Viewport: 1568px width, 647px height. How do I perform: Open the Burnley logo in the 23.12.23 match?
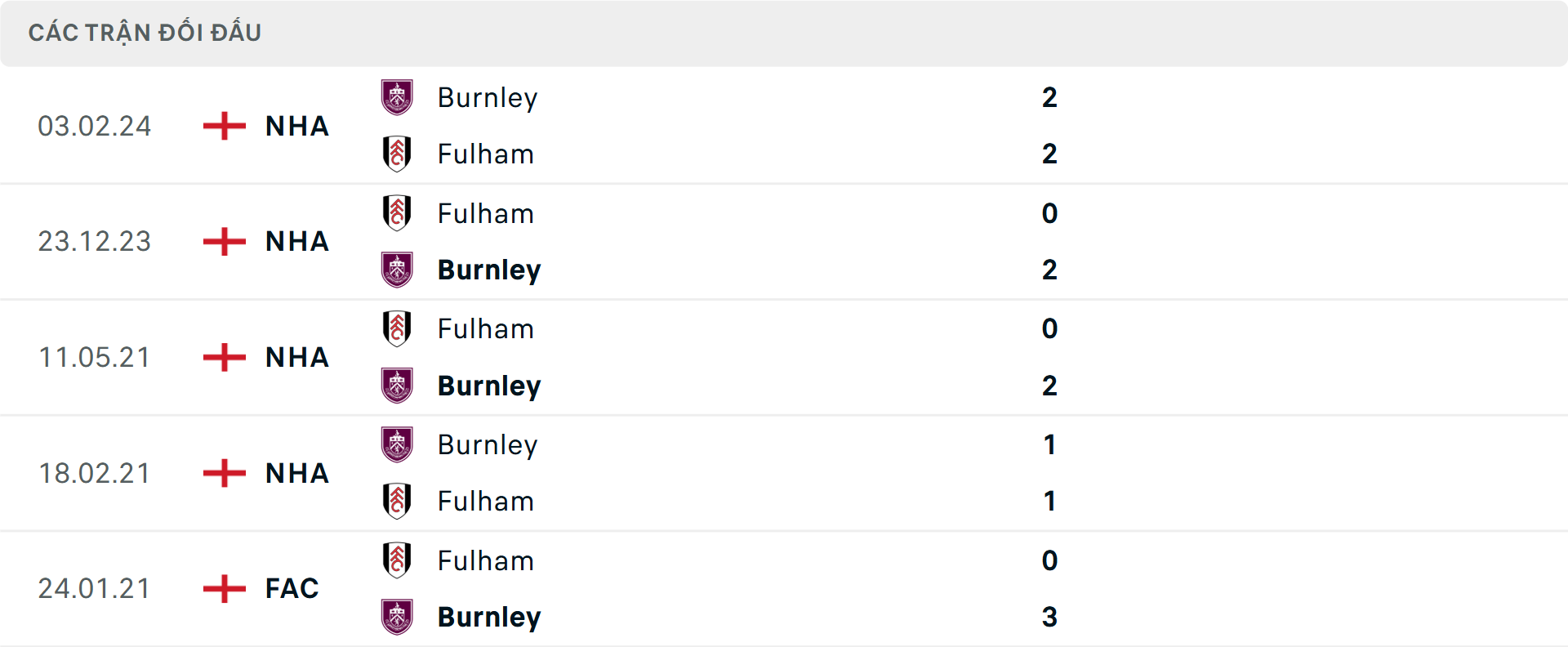coord(398,269)
